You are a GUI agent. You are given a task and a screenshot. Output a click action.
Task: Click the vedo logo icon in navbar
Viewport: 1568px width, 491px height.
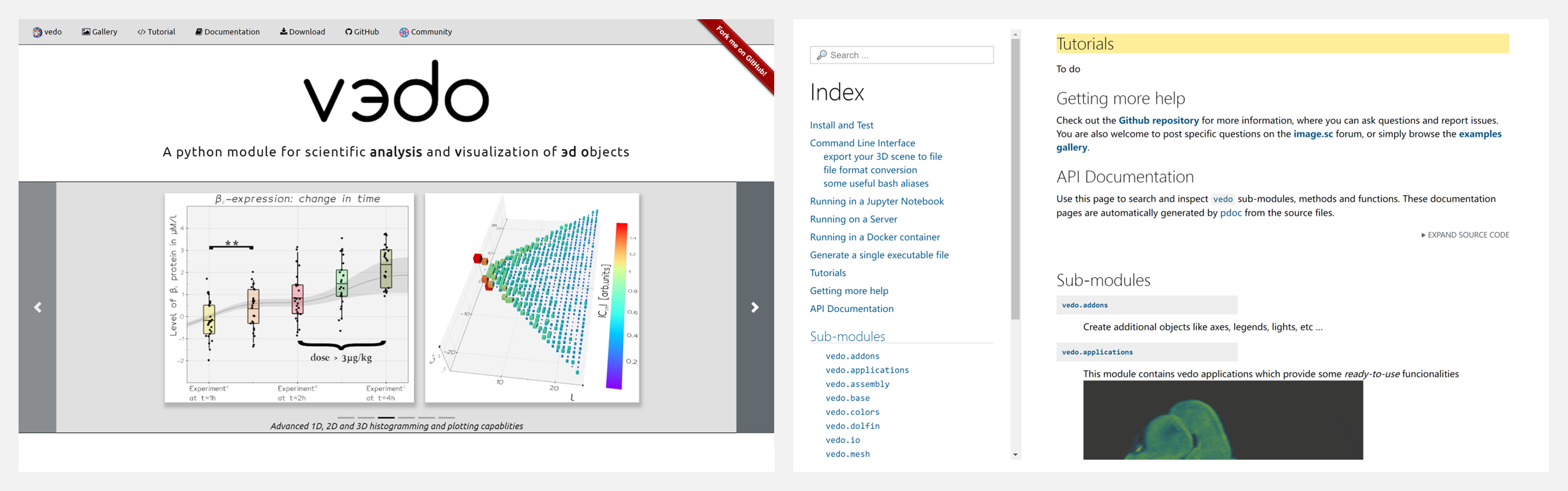pos(37,32)
